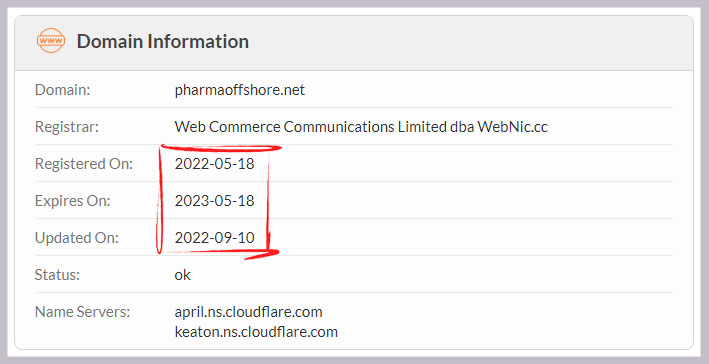Click the Registered On: label

pyautogui.click(x=84, y=164)
